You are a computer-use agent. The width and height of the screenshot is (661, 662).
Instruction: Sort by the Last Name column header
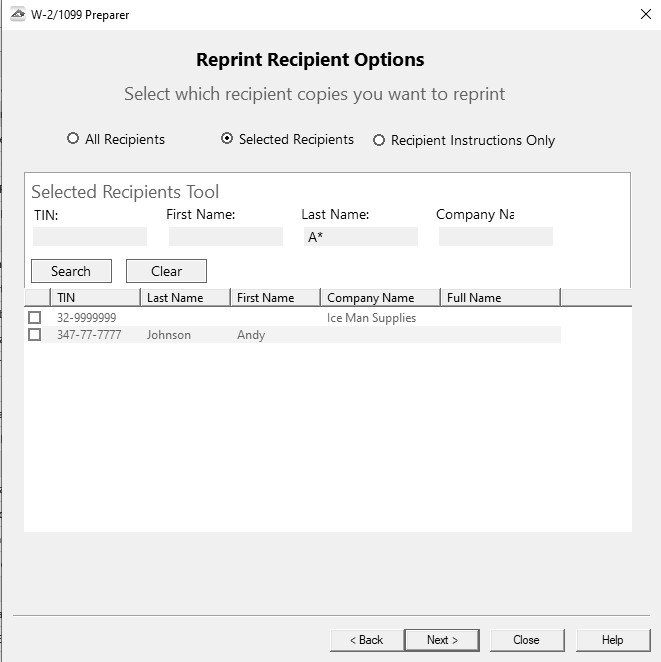[185, 298]
